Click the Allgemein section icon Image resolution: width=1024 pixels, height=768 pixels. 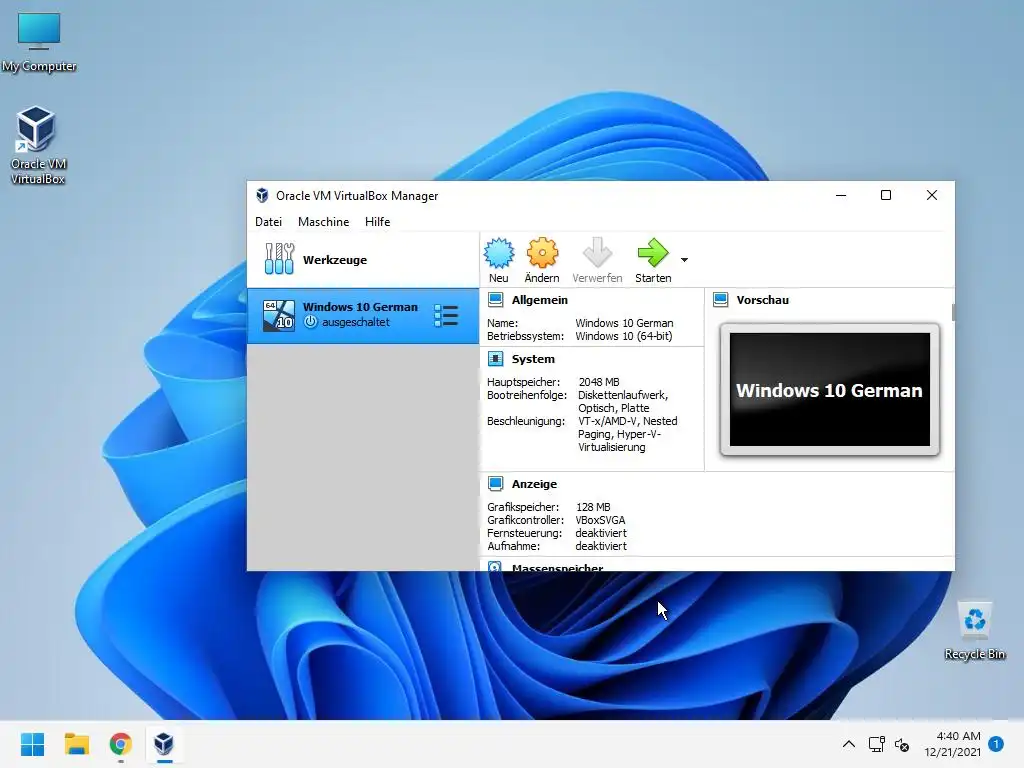click(x=496, y=300)
